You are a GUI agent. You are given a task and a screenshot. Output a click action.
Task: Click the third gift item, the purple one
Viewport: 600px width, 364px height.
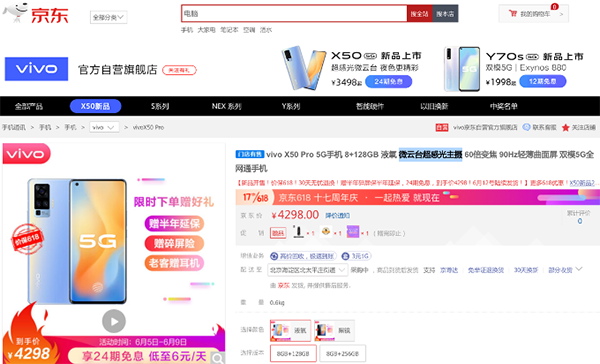click(353, 232)
